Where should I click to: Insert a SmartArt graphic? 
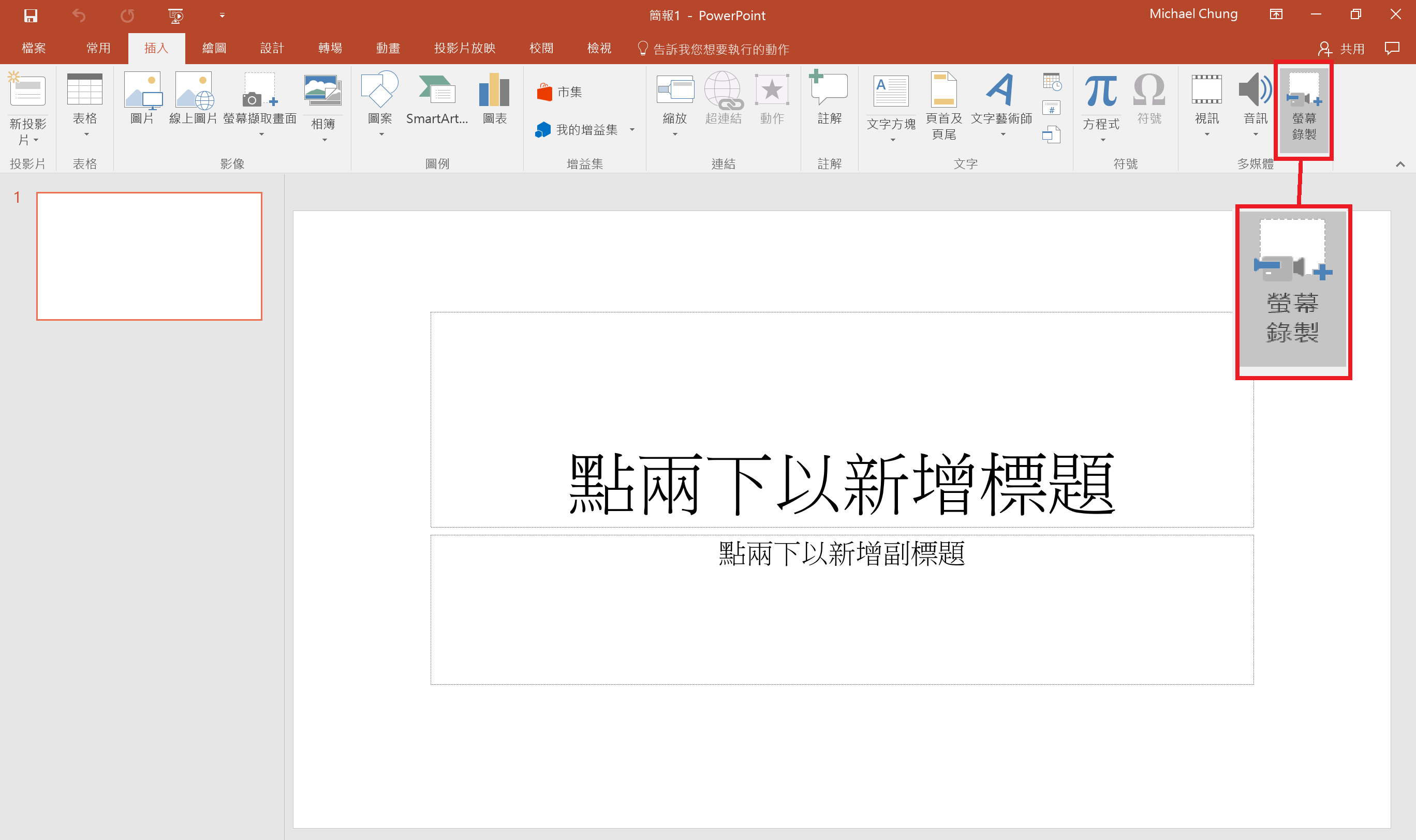tap(437, 102)
